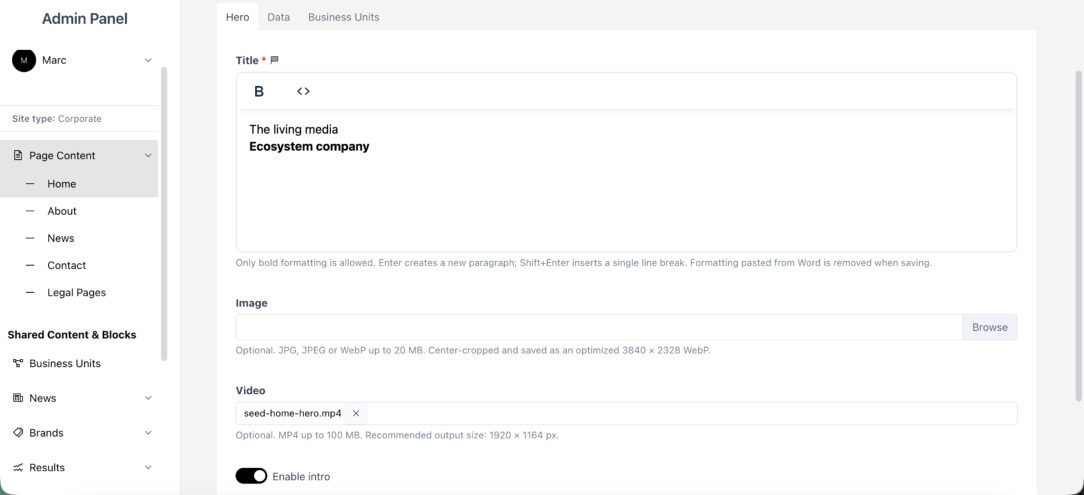
Task: Open the Business Units tab
Action: (x=344, y=17)
